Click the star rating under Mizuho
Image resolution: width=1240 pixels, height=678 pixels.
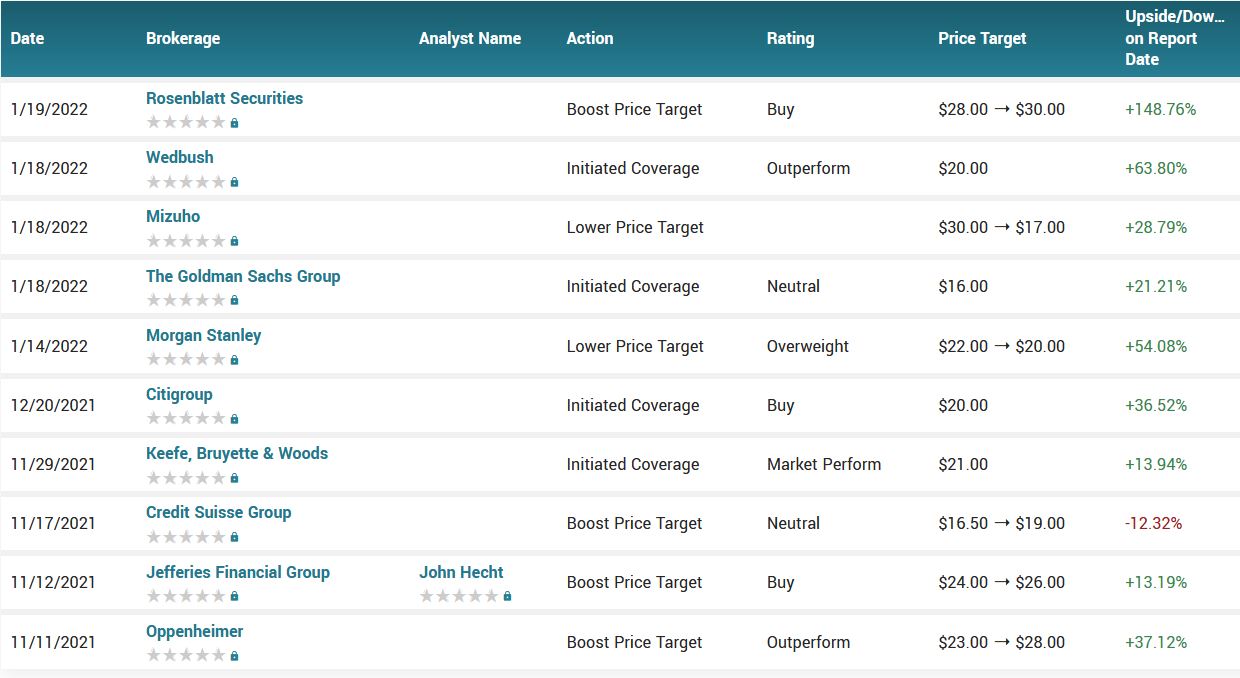click(186, 241)
